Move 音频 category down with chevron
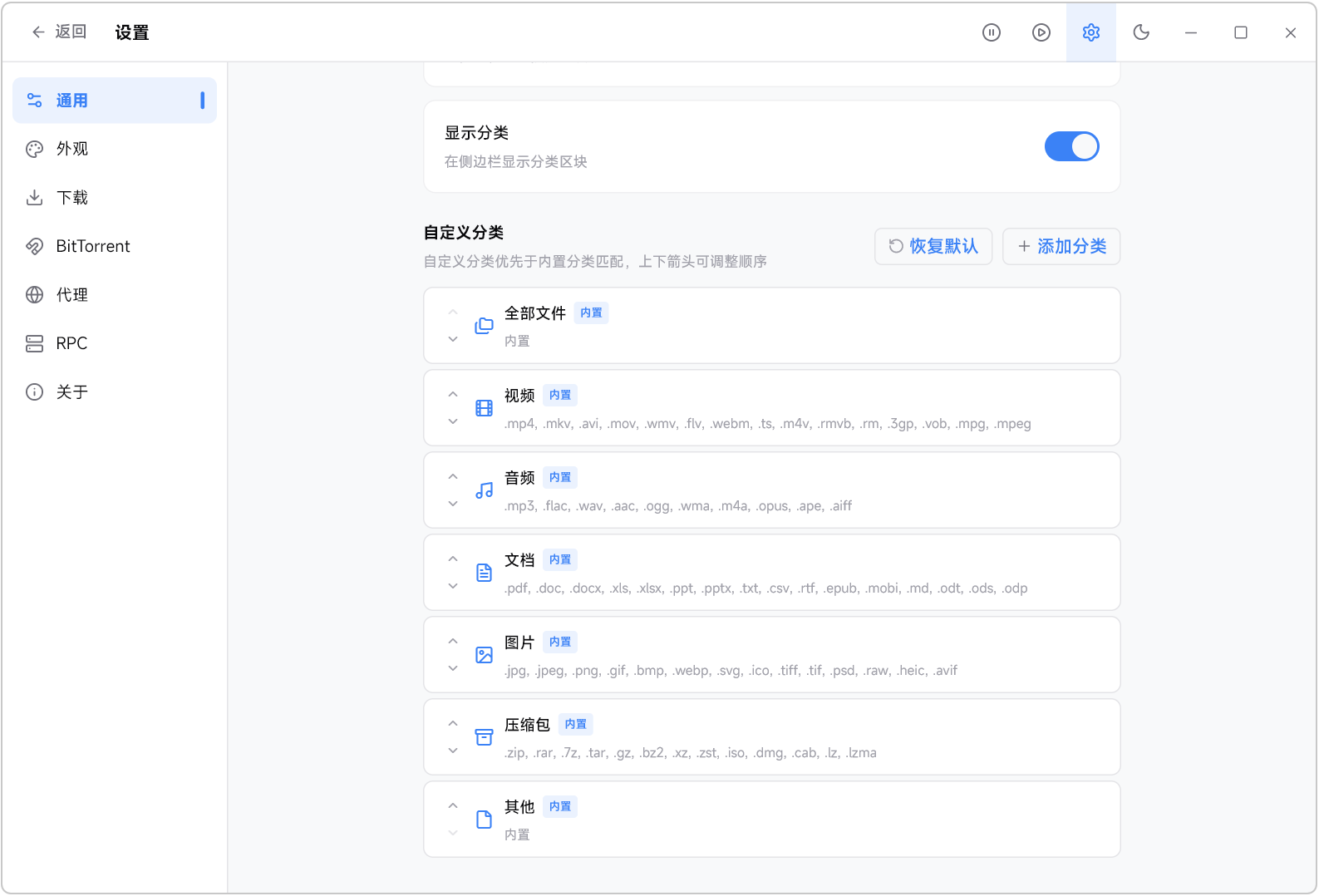Viewport: 1319px width, 896px height. coord(453,504)
